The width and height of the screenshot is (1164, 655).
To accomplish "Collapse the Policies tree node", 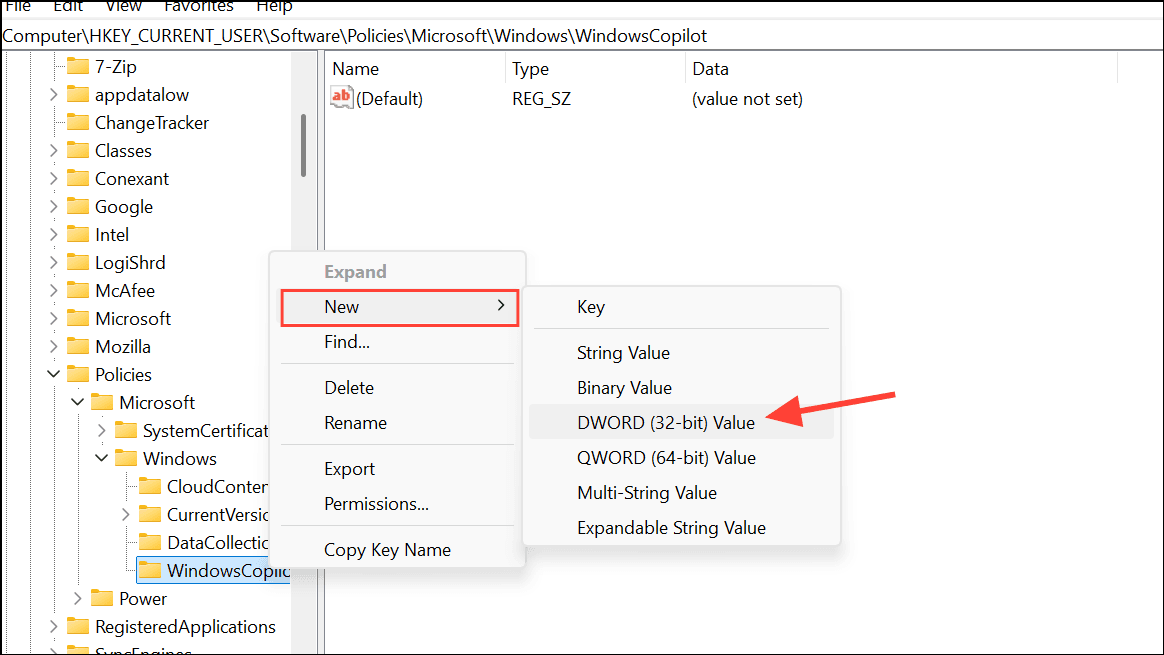I will click(53, 375).
